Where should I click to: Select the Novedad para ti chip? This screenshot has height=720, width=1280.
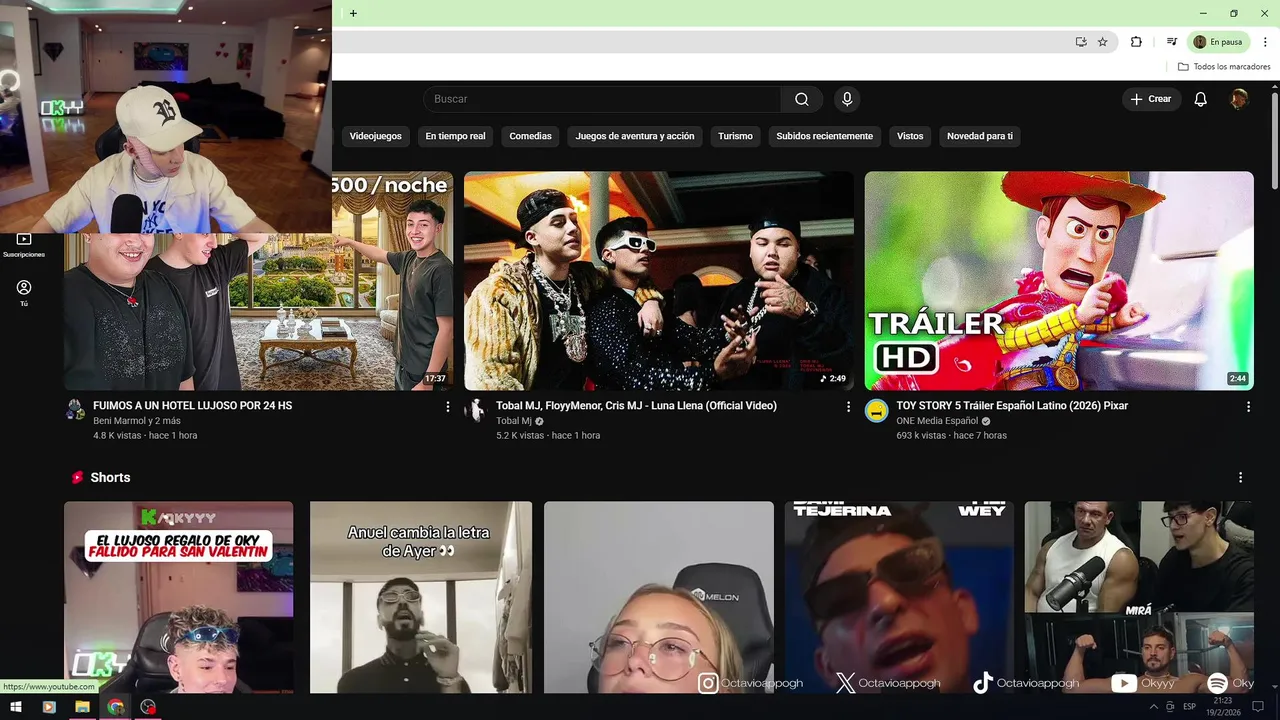[x=980, y=136]
